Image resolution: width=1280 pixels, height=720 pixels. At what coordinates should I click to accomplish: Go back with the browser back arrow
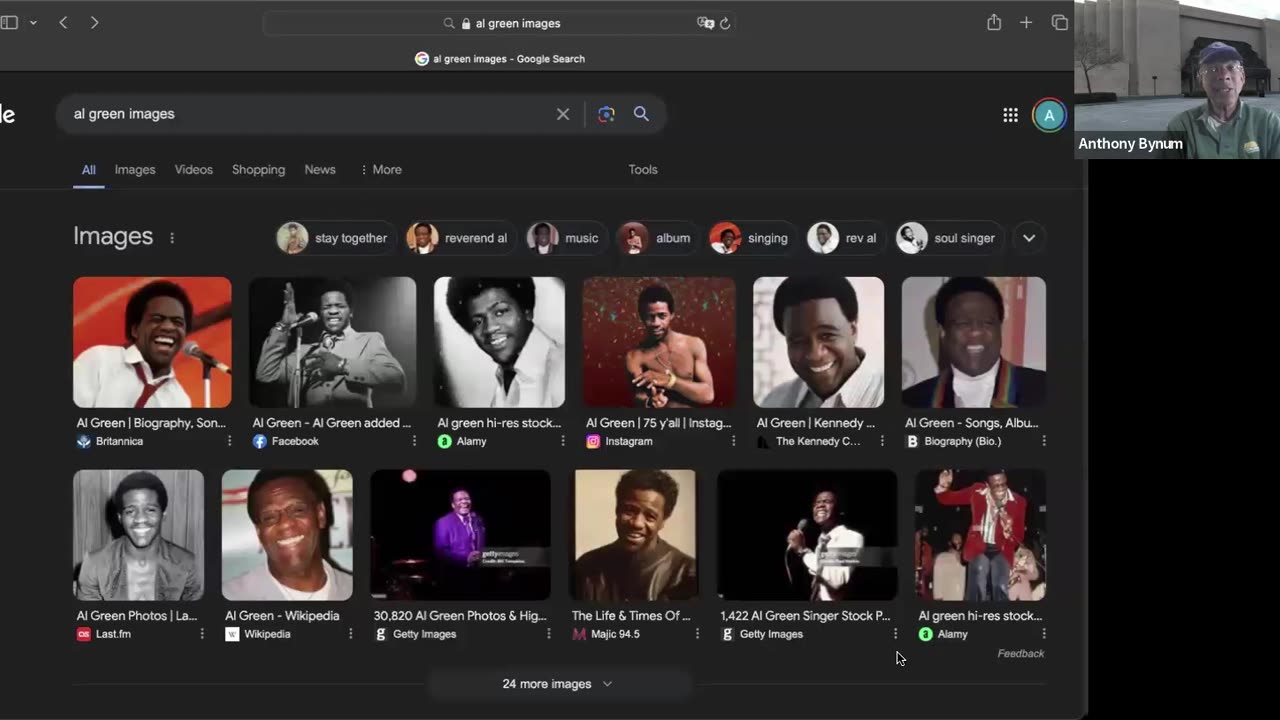click(x=63, y=22)
